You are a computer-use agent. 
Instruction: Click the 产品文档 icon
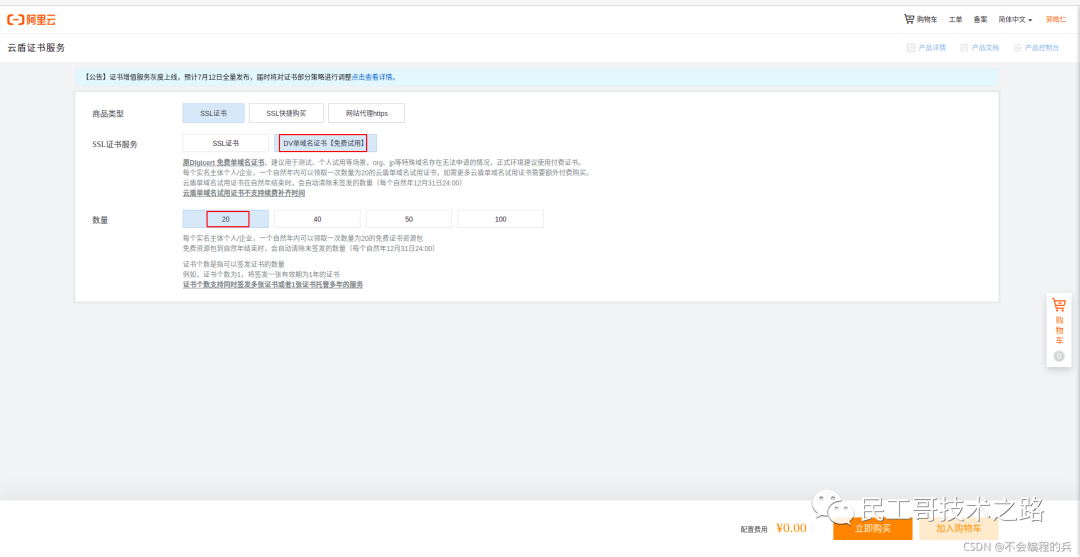[x=964, y=48]
